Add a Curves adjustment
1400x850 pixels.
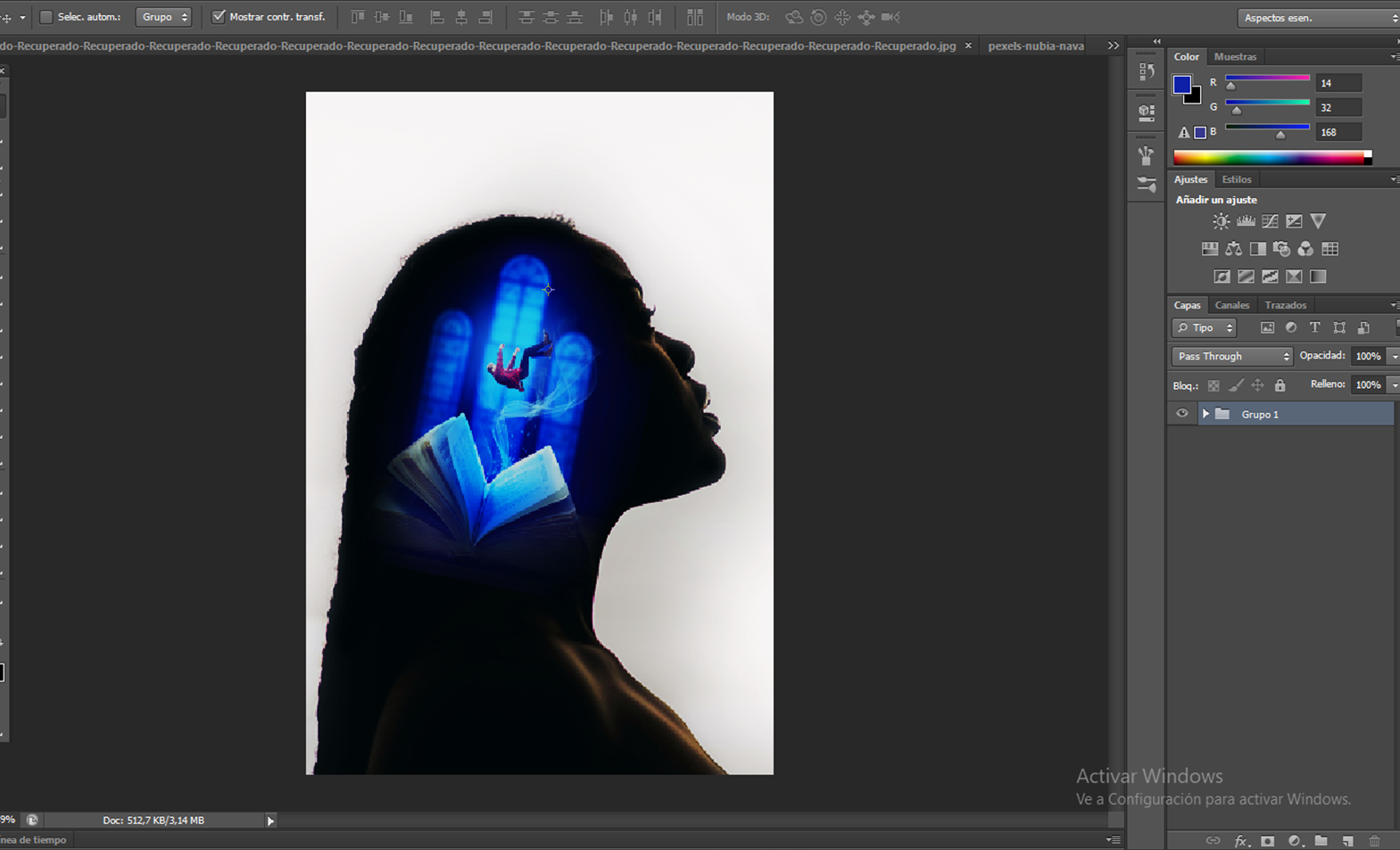[x=1270, y=221]
